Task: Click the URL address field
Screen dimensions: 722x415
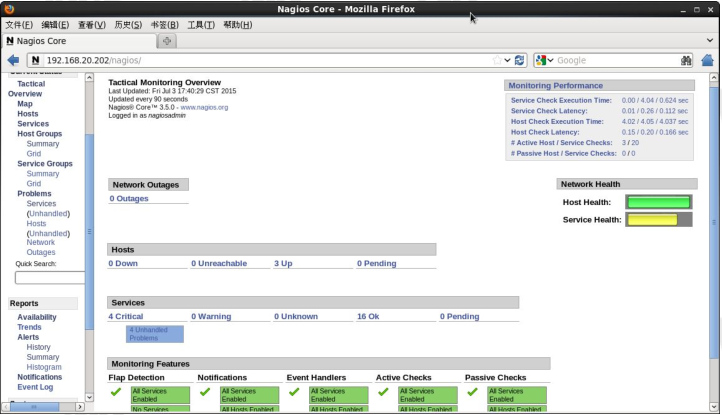Action: (x=267, y=60)
